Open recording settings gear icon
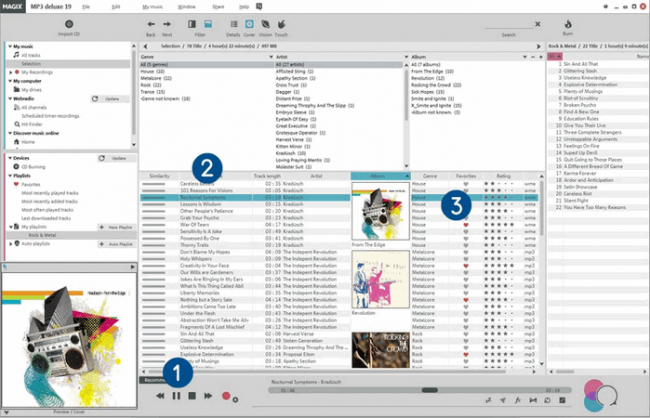This screenshot has height=418, width=650. pos(235,400)
